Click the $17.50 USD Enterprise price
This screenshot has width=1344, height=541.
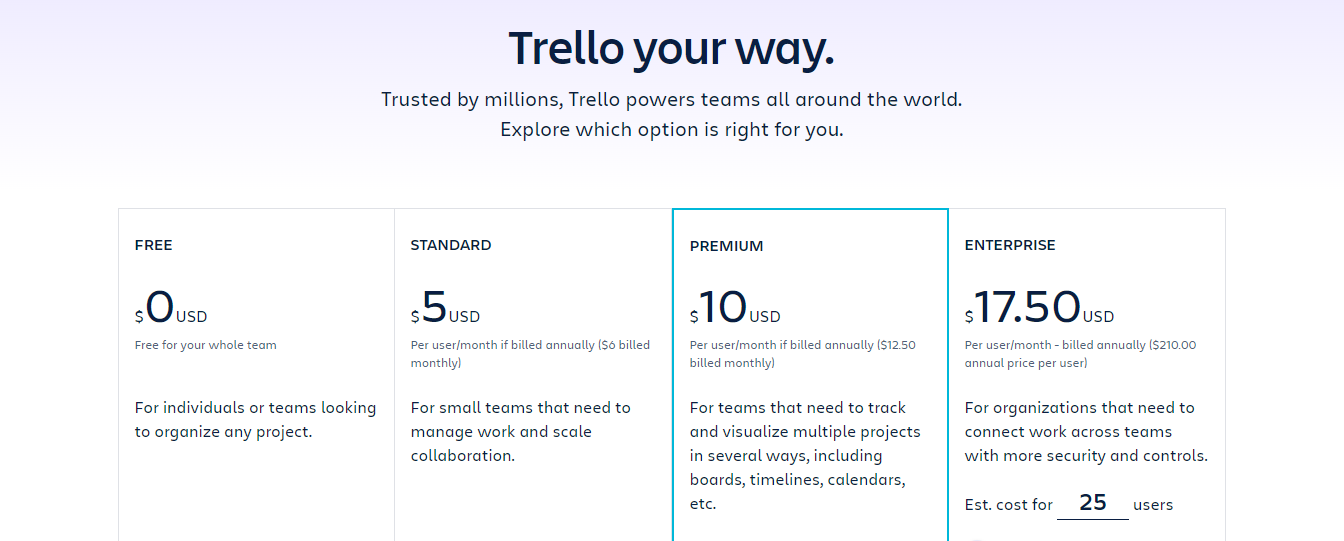coord(1039,308)
